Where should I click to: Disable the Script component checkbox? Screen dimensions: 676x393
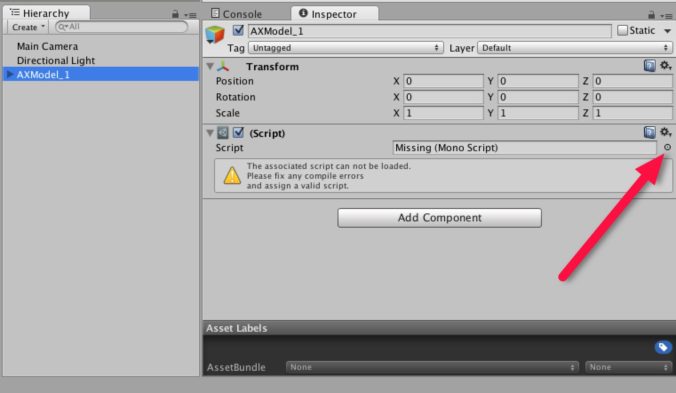(x=238, y=133)
